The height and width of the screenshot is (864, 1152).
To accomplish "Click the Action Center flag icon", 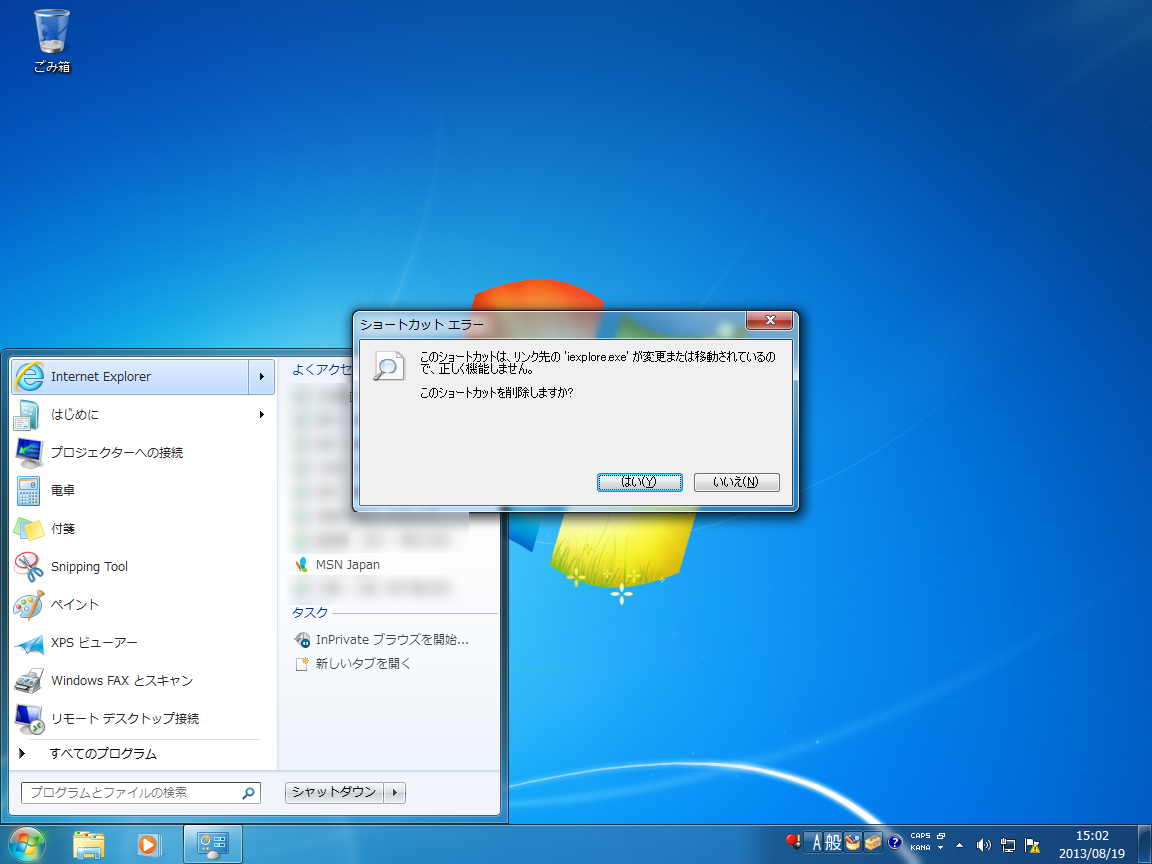I will [1032, 844].
